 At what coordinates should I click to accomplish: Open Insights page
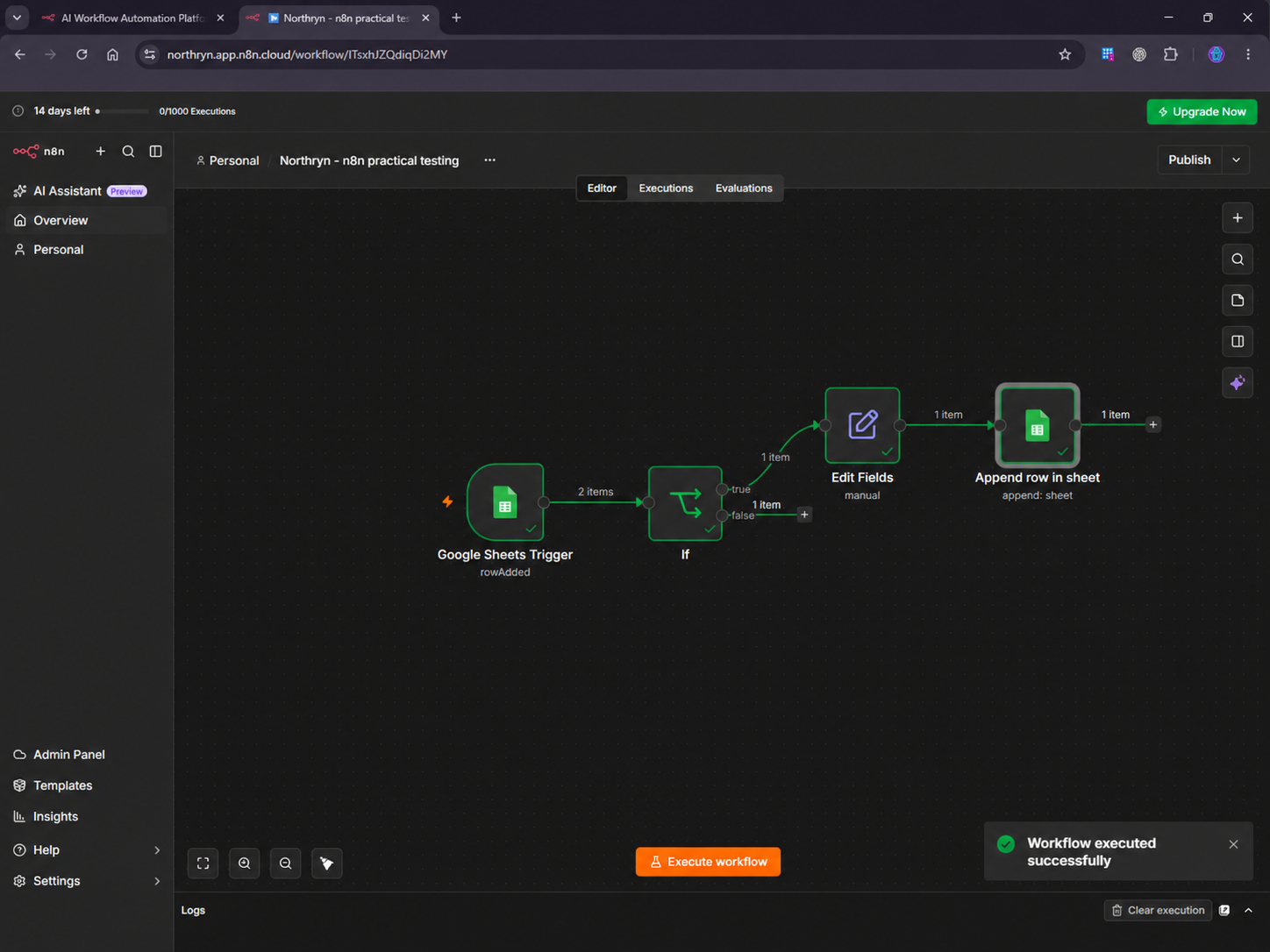(86, 816)
